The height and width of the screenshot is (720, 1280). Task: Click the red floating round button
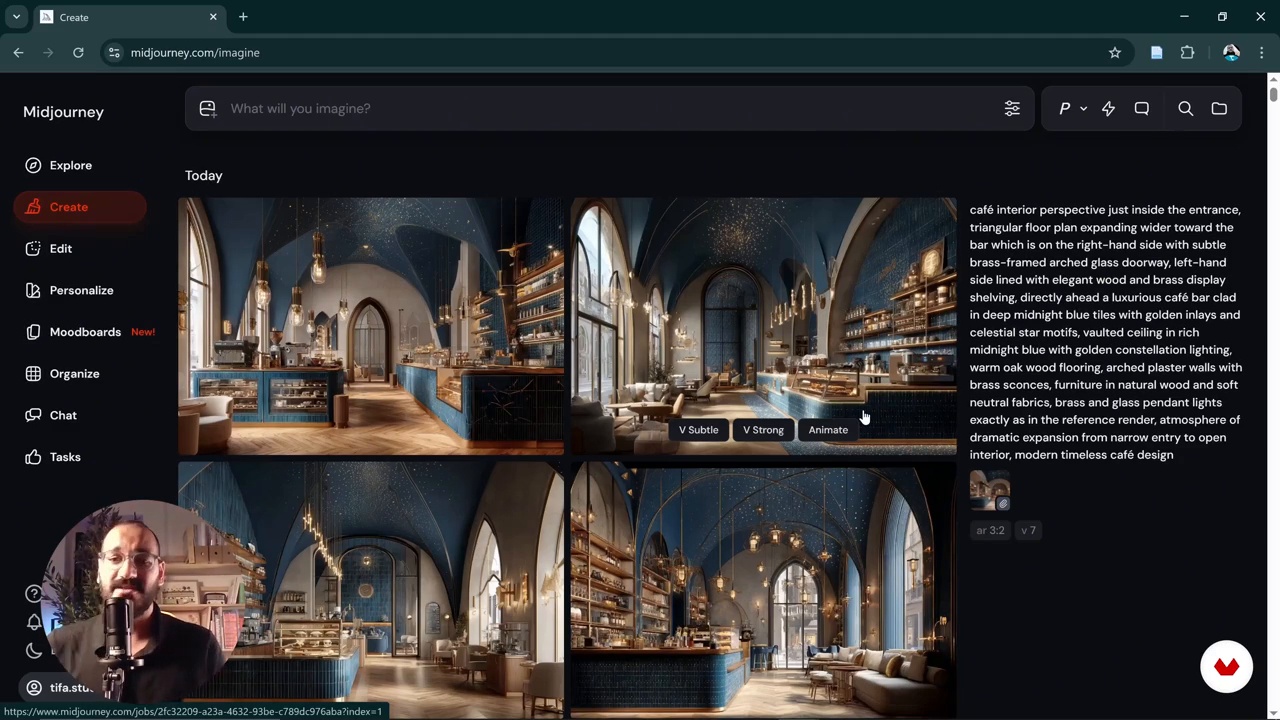pos(1227,667)
